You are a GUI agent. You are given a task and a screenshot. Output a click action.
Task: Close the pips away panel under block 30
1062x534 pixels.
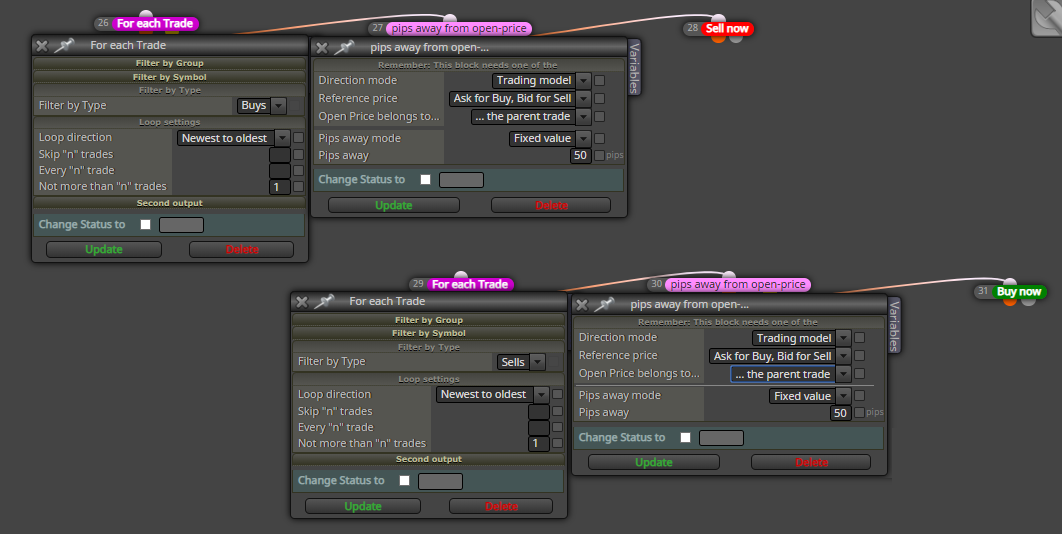tap(582, 305)
